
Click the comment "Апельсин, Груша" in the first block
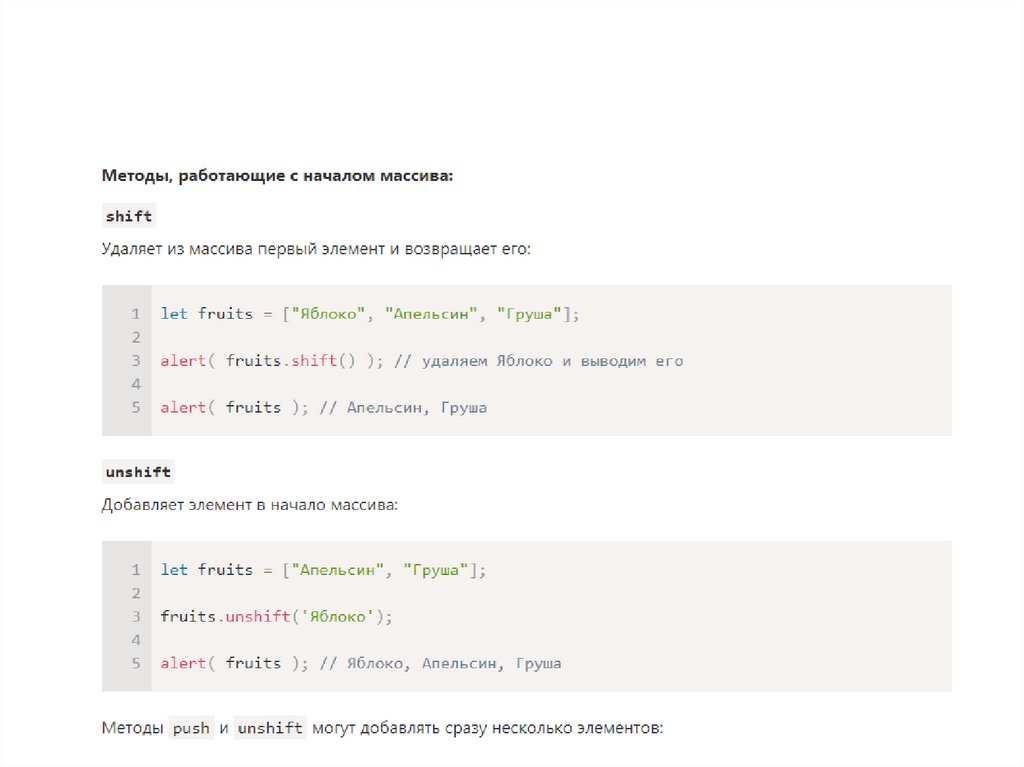tap(417, 408)
